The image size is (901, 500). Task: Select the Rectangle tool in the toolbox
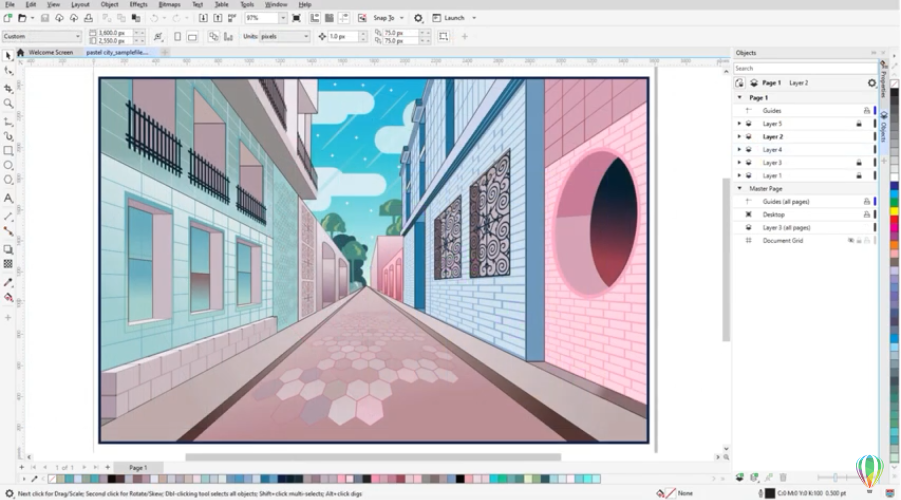[x=8, y=151]
